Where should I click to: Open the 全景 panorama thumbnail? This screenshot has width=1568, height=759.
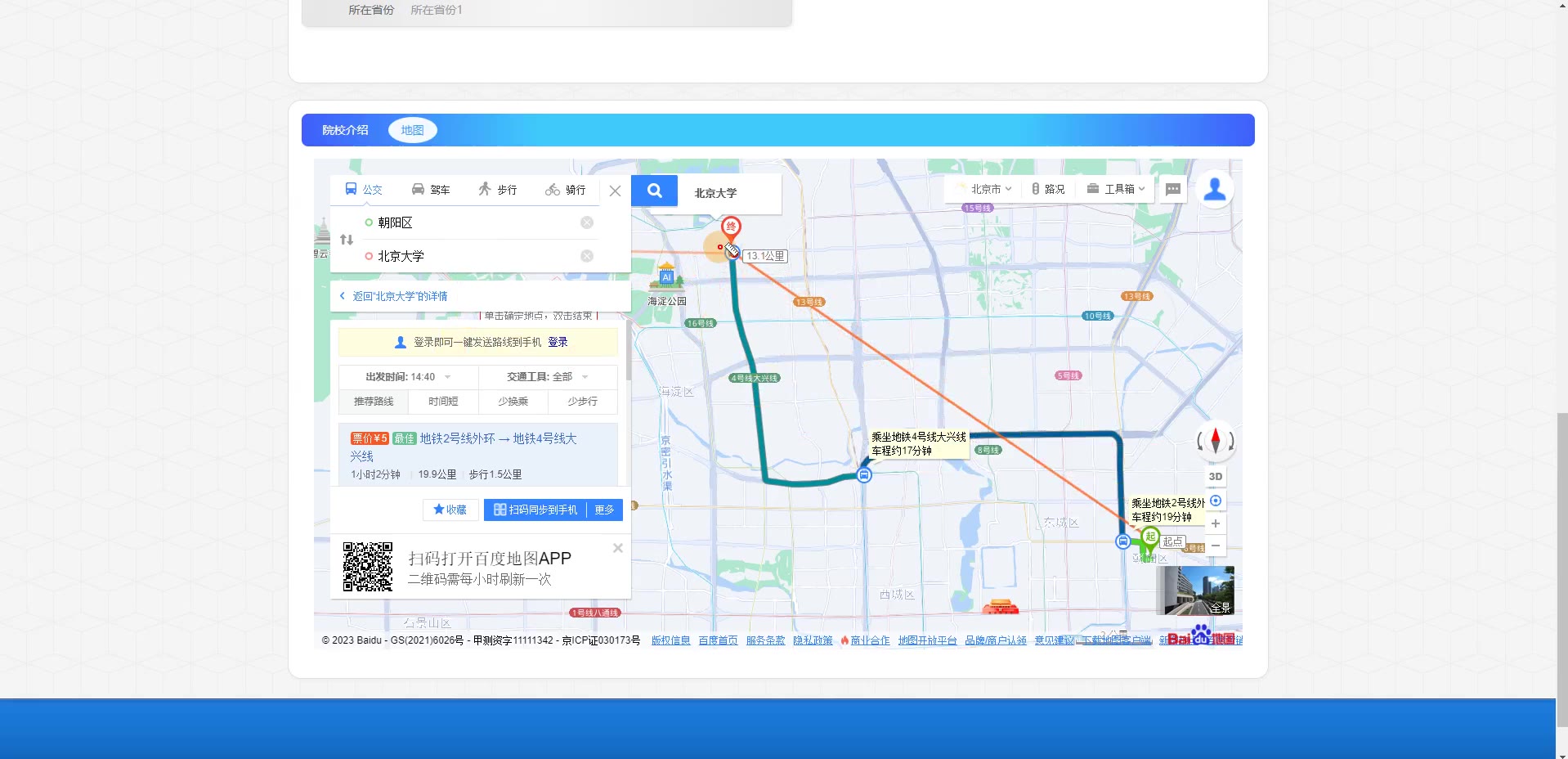[x=1195, y=591]
